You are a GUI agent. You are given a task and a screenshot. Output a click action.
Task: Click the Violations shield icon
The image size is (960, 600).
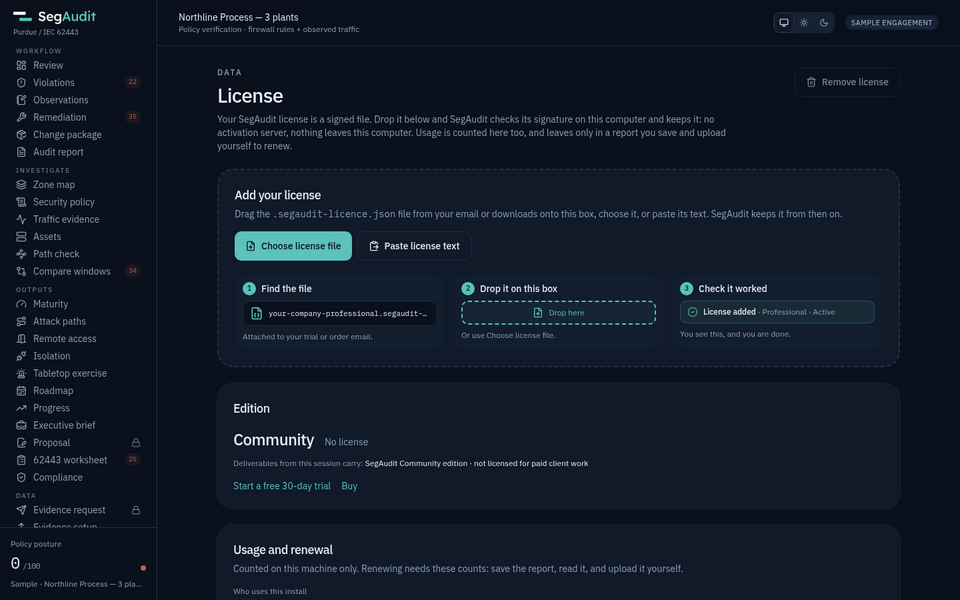click(x=21, y=83)
